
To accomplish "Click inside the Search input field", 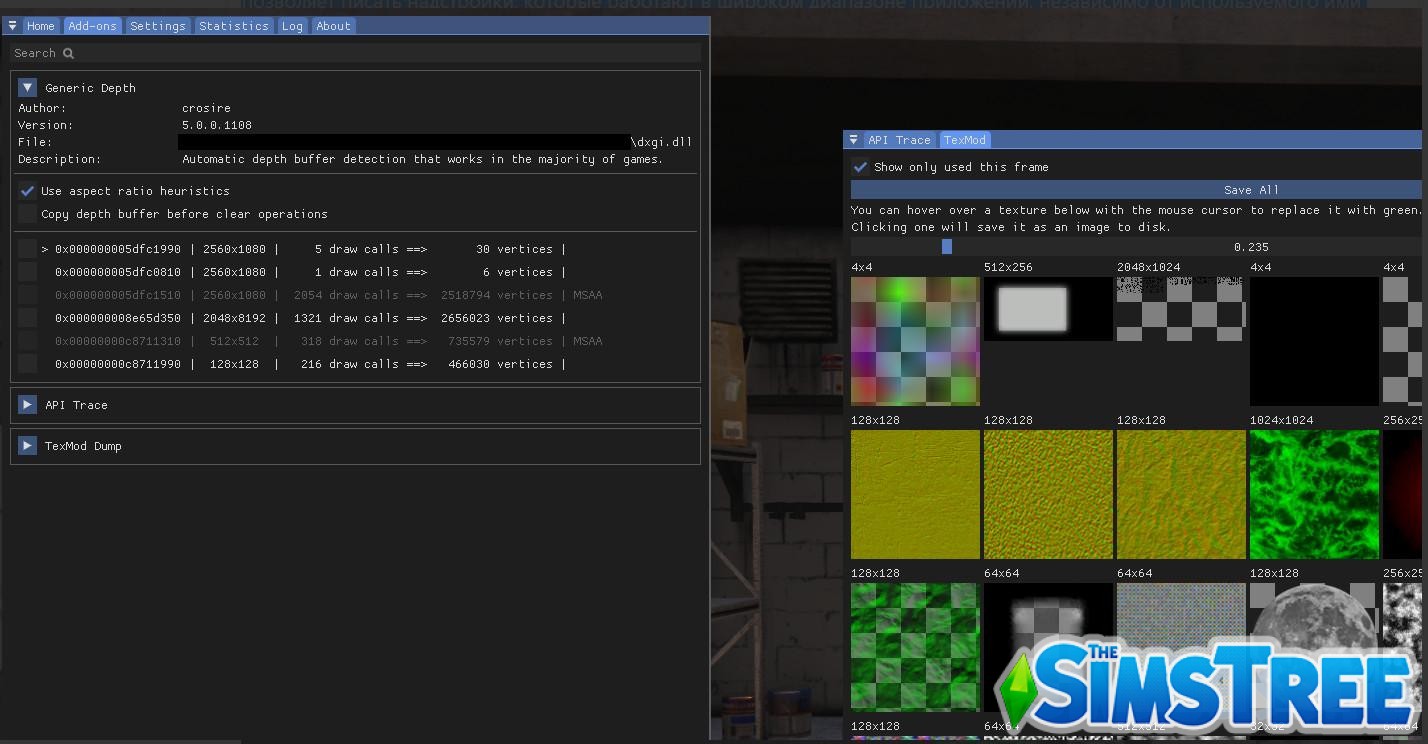I will (300, 52).
